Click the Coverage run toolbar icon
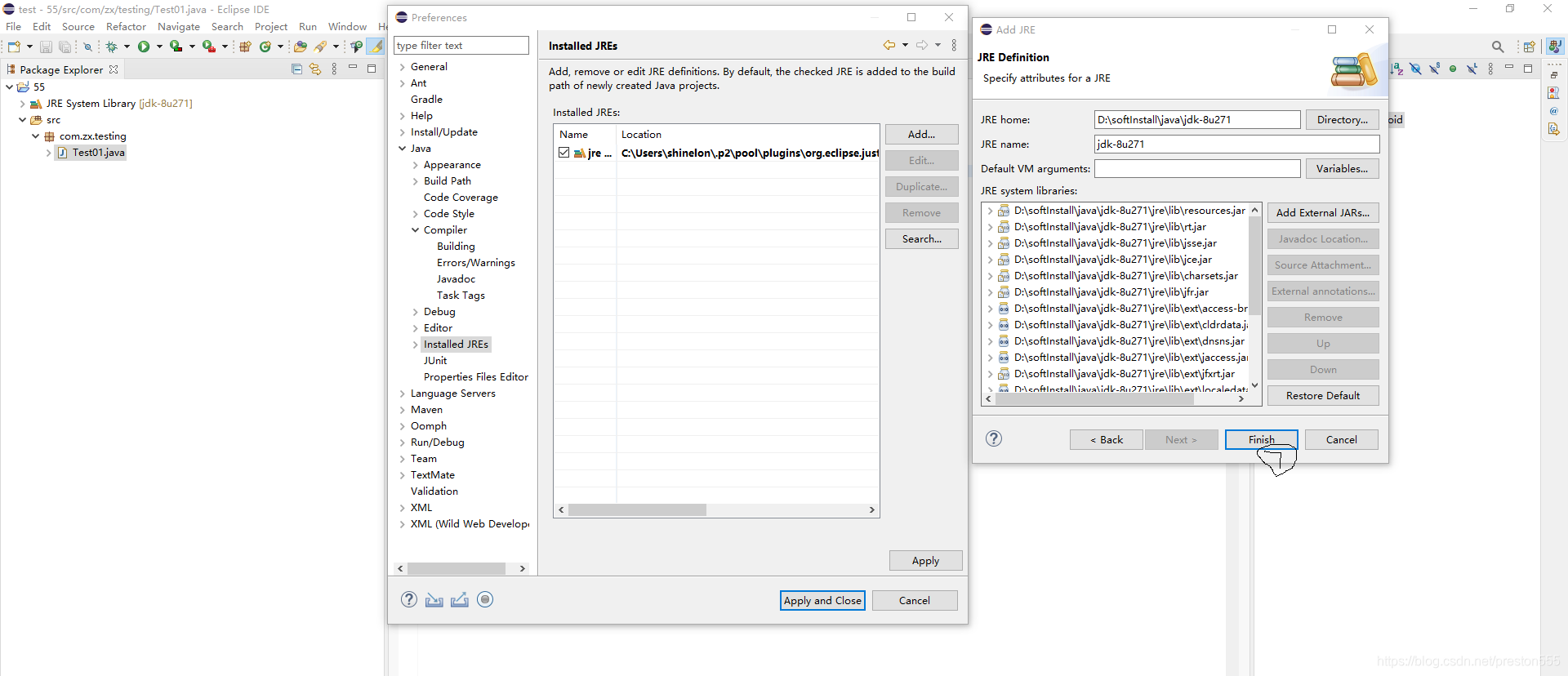This screenshot has width=1568, height=676. (x=176, y=47)
